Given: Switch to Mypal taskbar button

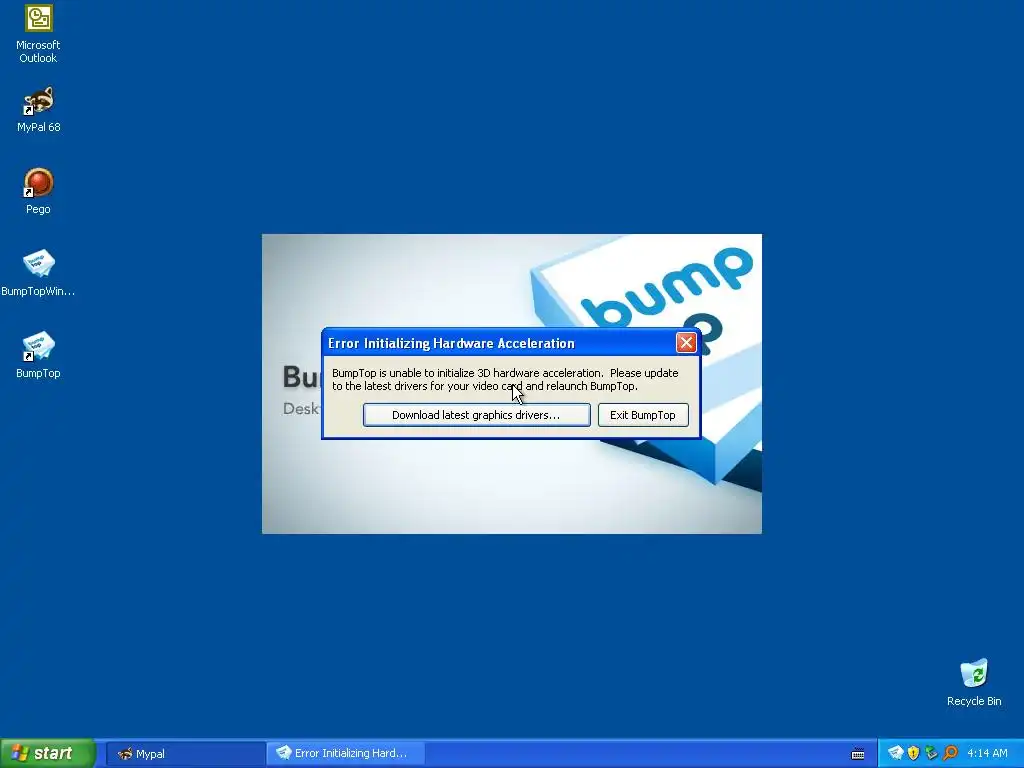Looking at the screenshot, I should click(x=185, y=754).
